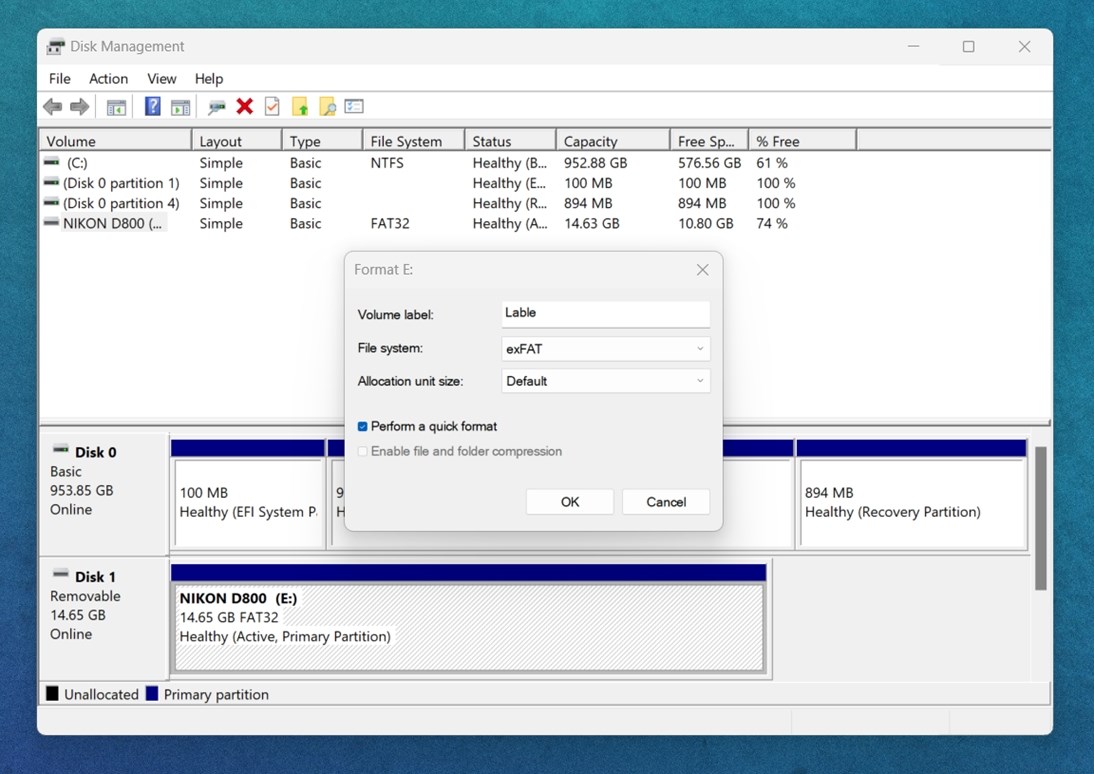
Task: Uncheck Perform a quick format
Action: pyautogui.click(x=362, y=426)
